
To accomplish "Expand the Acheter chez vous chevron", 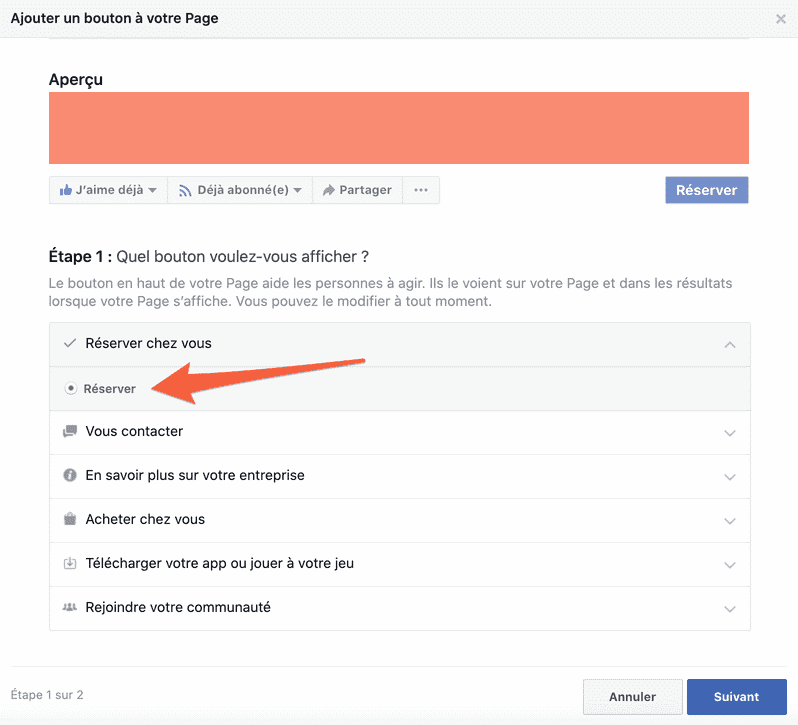I will click(x=730, y=521).
